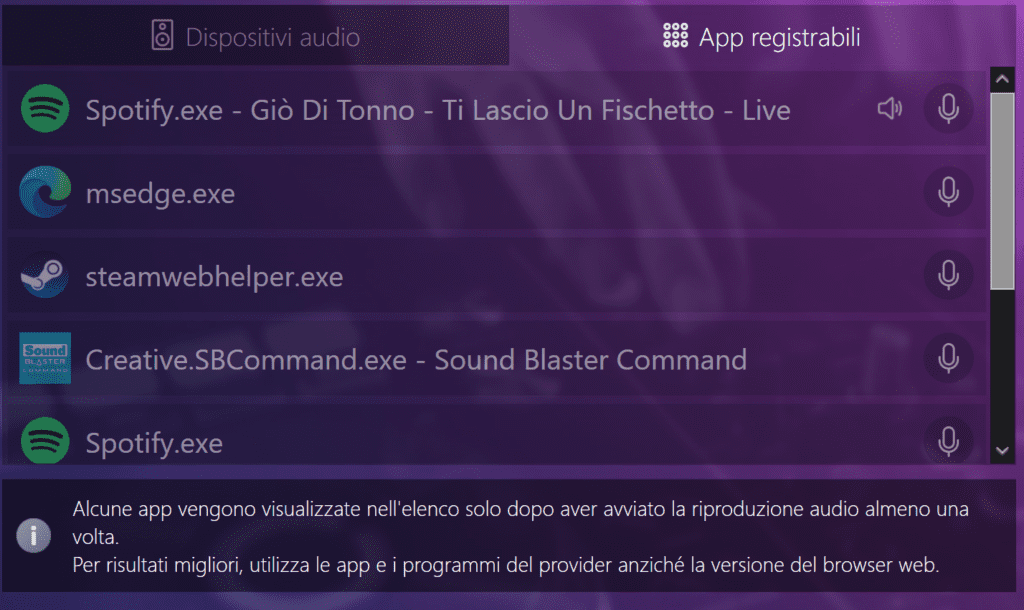This screenshot has height=610, width=1024.
Task: Click the Spotify icon on Giò Di Tonno row
Action: click(45, 108)
